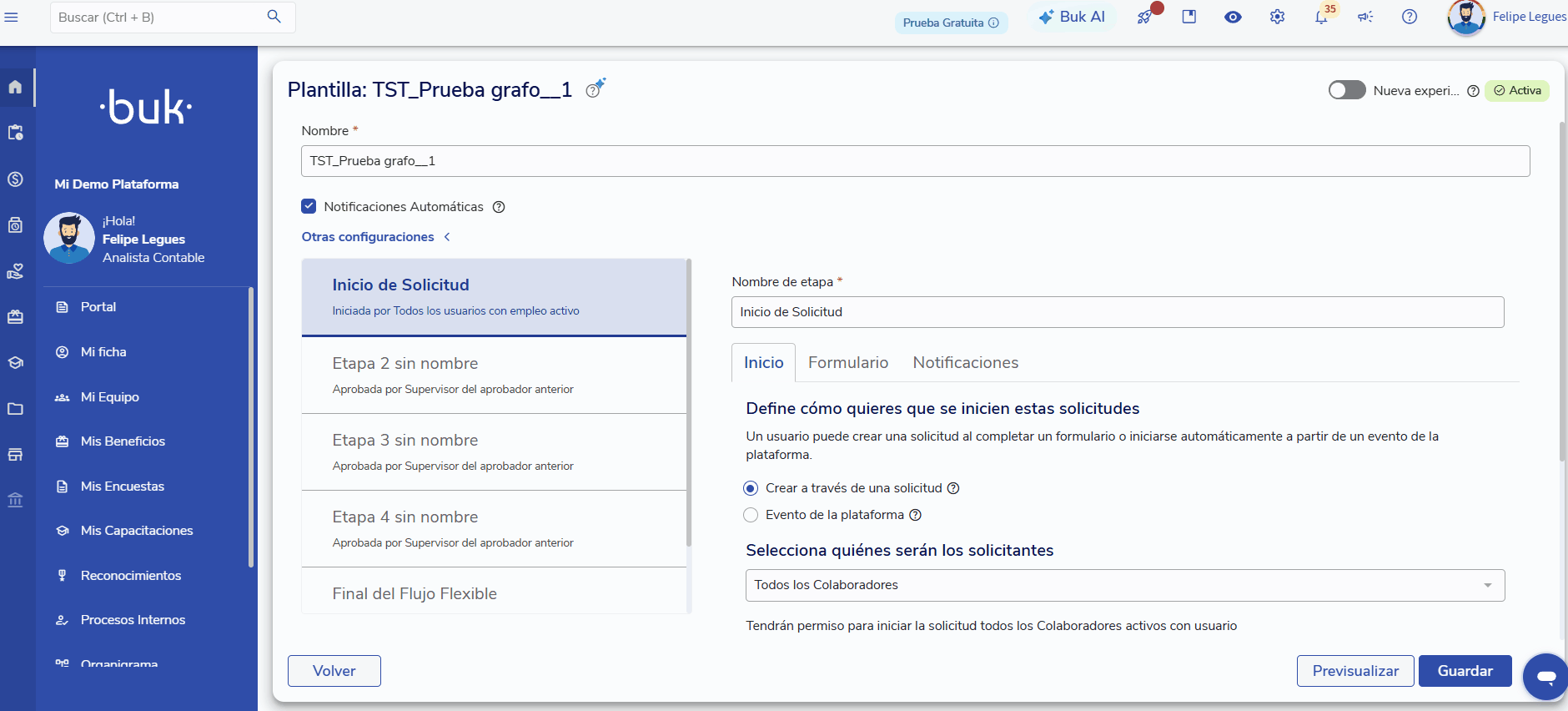Click the time clock icon in left rail
The height and width of the screenshot is (711, 1568).
point(15,224)
